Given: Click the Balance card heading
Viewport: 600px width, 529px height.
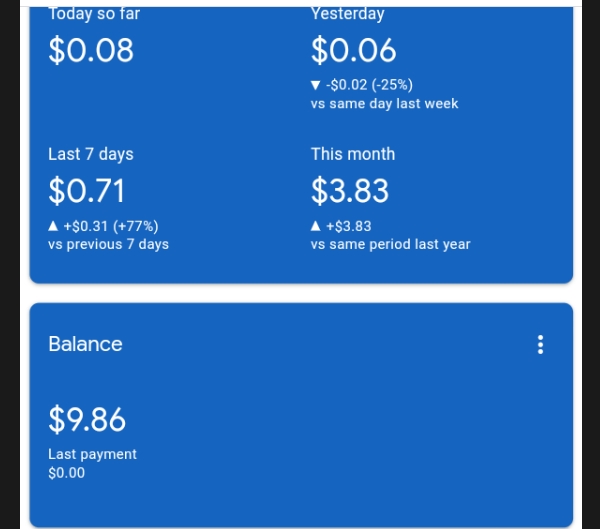Looking at the screenshot, I should tap(85, 344).
